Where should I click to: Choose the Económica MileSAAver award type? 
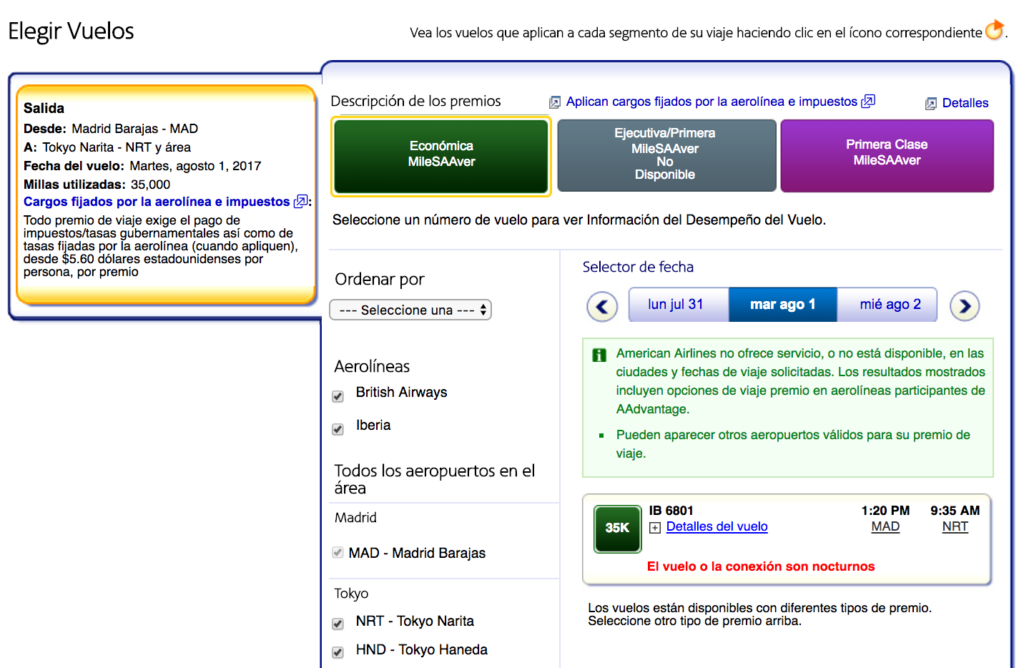pos(441,156)
